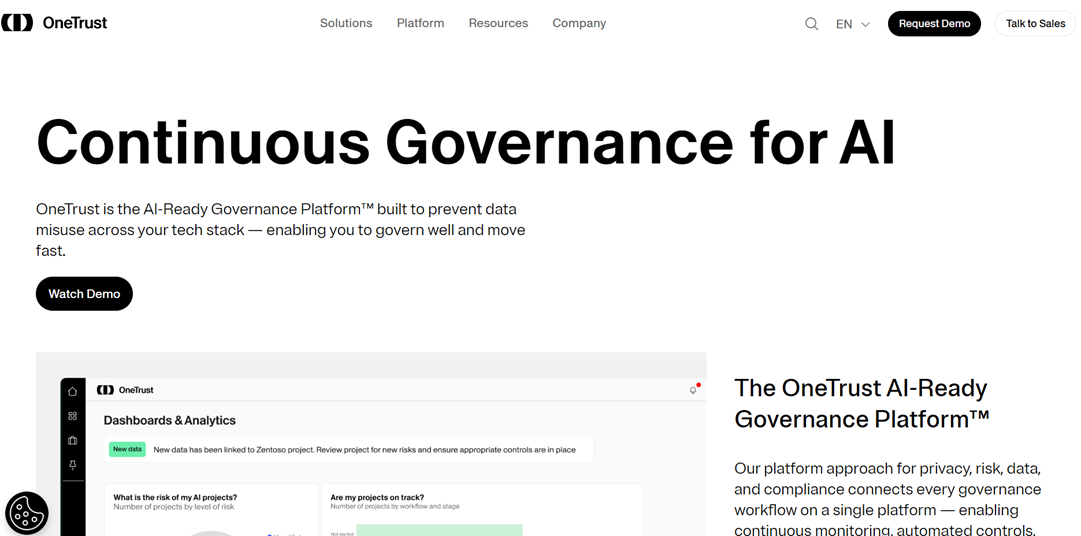Click the home icon in dashboard sidebar
The image size is (1081, 536).
tap(72, 391)
